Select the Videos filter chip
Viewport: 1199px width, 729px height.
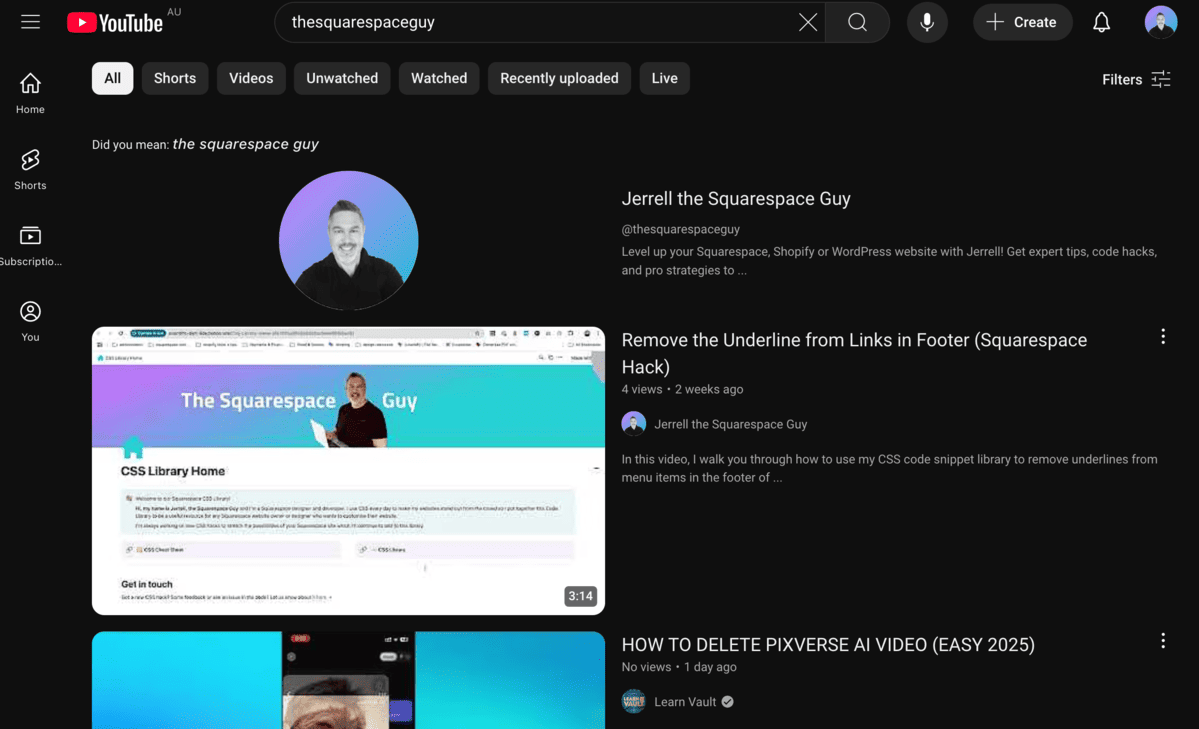point(251,78)
